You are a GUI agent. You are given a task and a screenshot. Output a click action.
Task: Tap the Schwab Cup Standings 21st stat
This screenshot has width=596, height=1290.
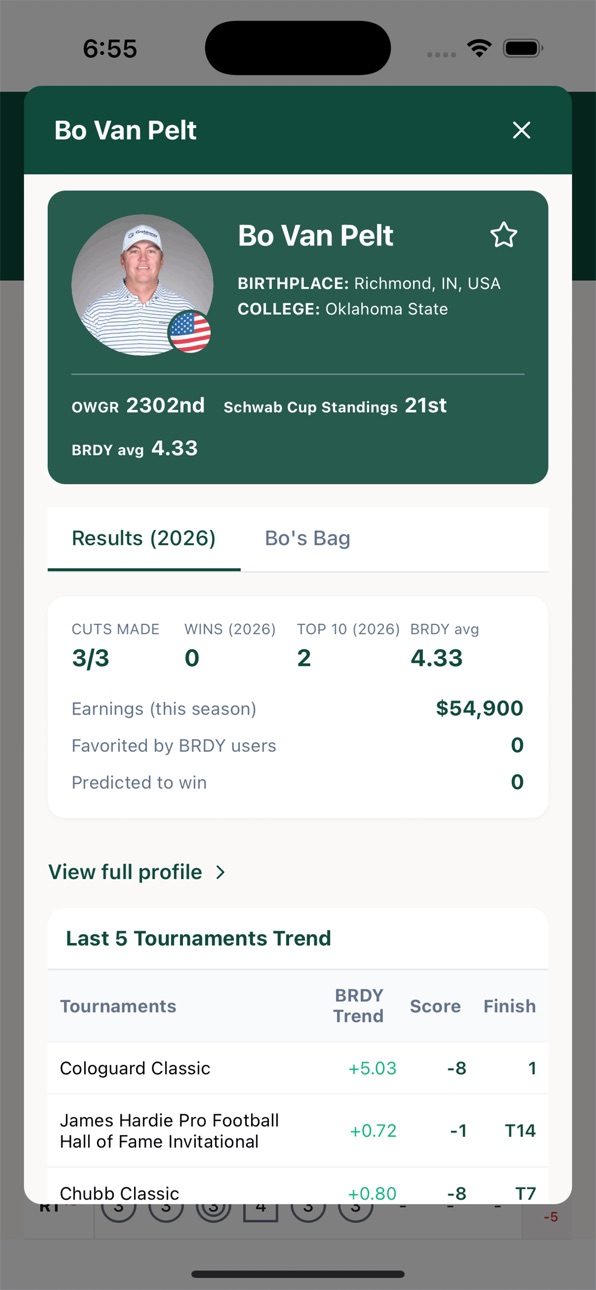(x=335, y=406)
